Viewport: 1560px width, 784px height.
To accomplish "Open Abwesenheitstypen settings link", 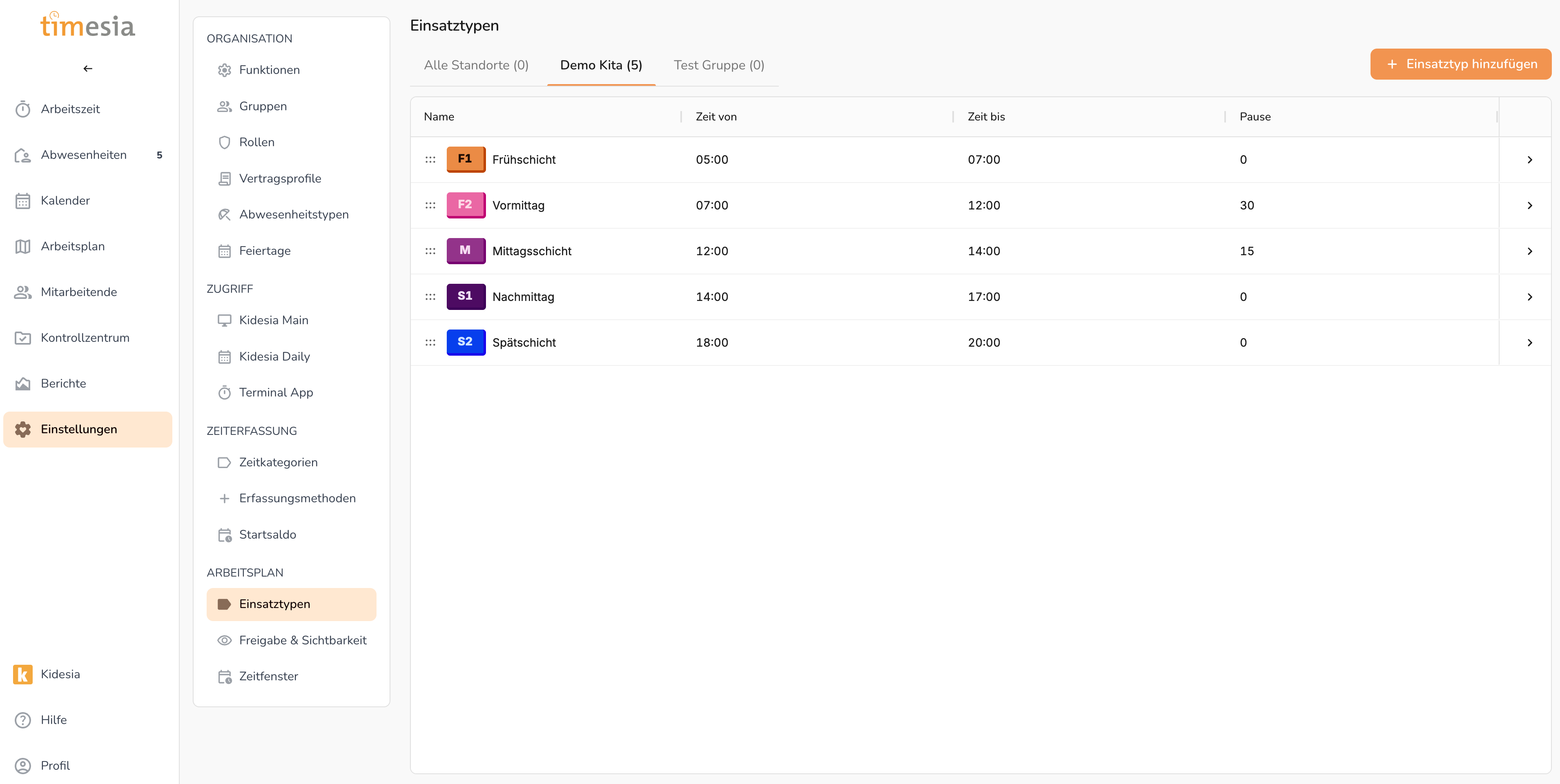I will 293,214.
